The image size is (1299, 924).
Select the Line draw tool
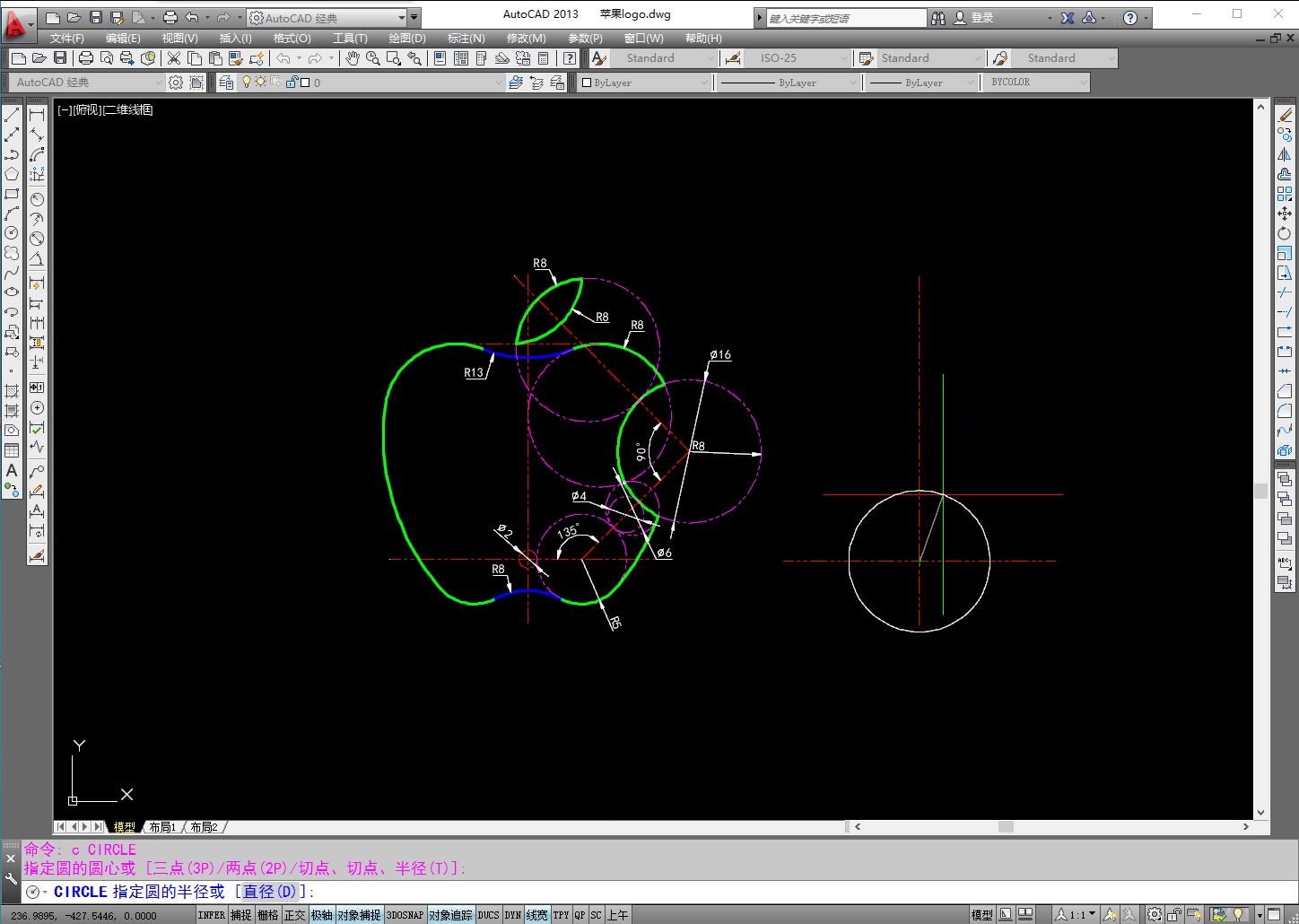coord(12,115)
